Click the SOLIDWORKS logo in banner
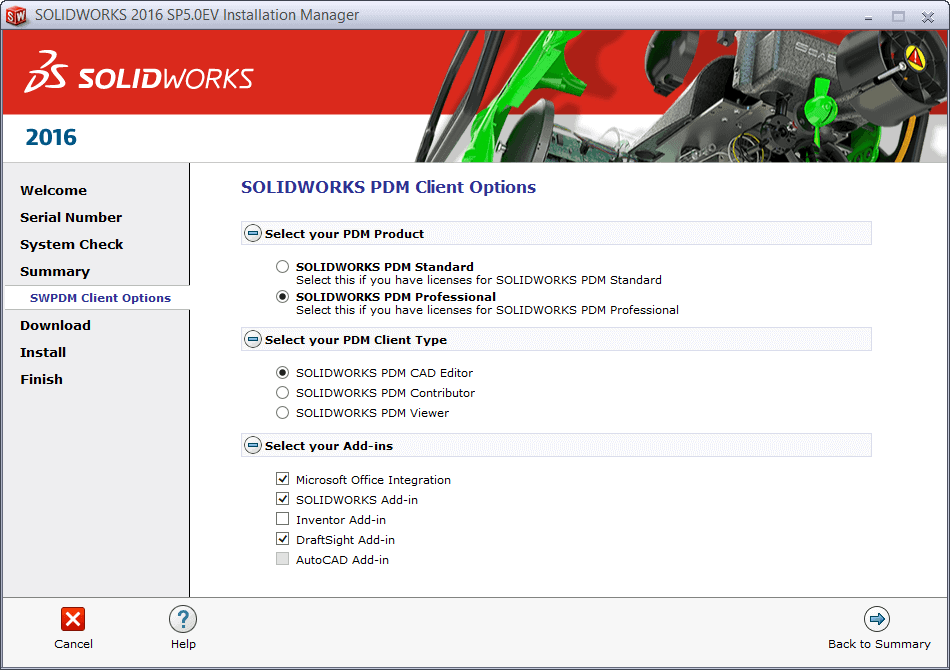Viewport: 950px width, 670px height. pos(139,73)
